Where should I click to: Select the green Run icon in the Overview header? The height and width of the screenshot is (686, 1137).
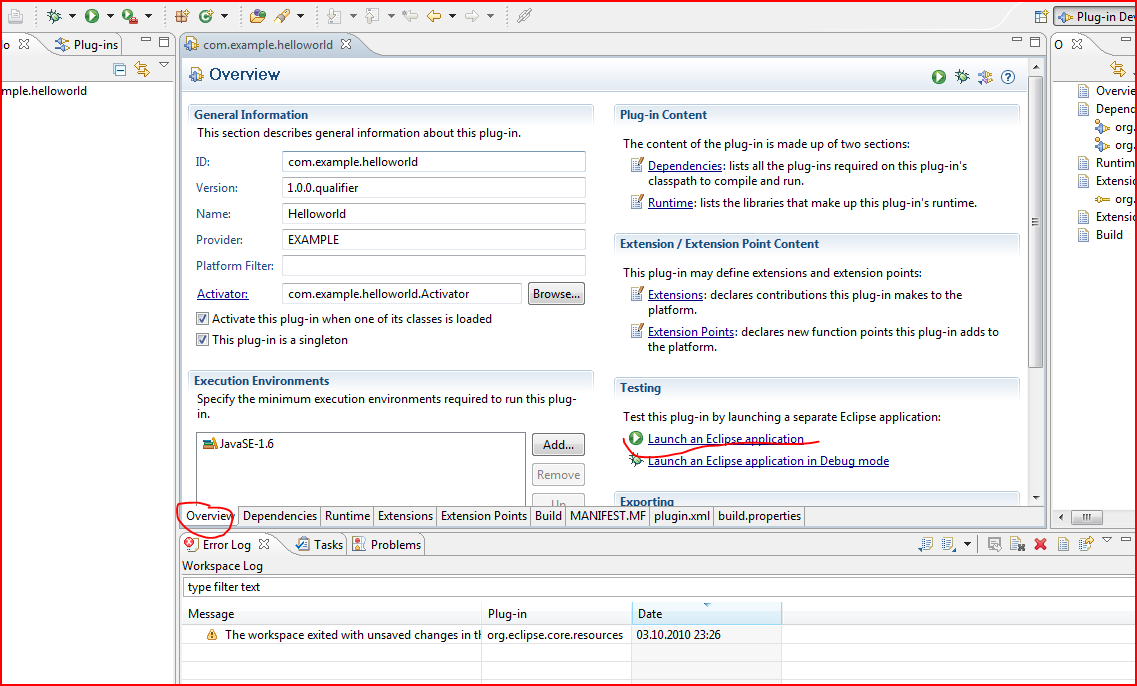[938, 76]
